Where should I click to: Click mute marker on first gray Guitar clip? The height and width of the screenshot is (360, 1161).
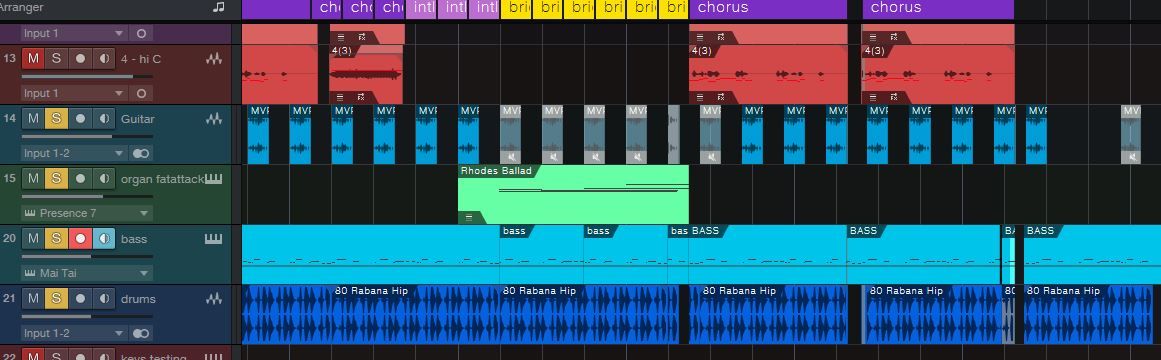[x=512, y=157]
